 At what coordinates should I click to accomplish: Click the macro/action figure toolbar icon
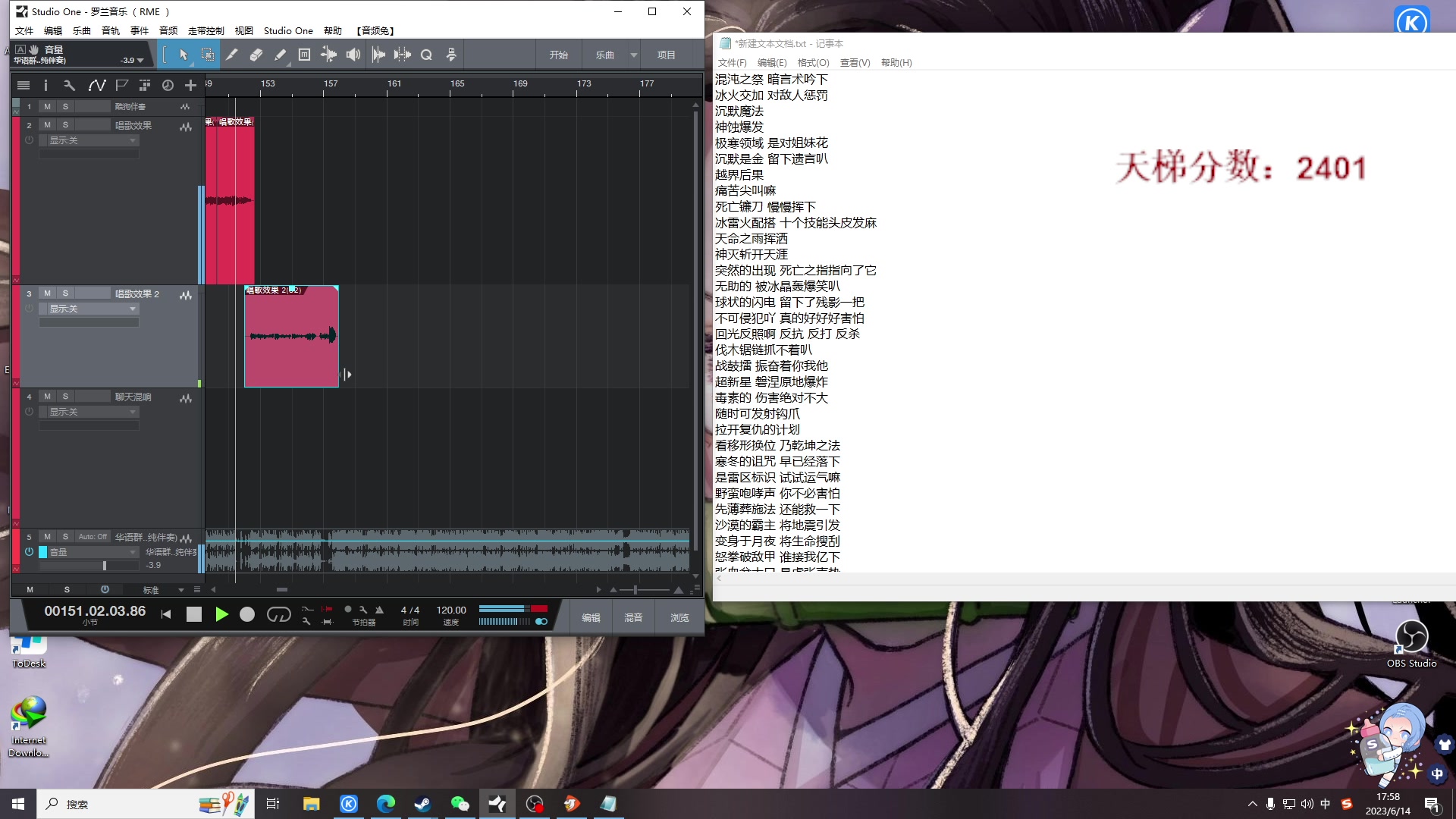pyautogui.click(x=451, y=55)
